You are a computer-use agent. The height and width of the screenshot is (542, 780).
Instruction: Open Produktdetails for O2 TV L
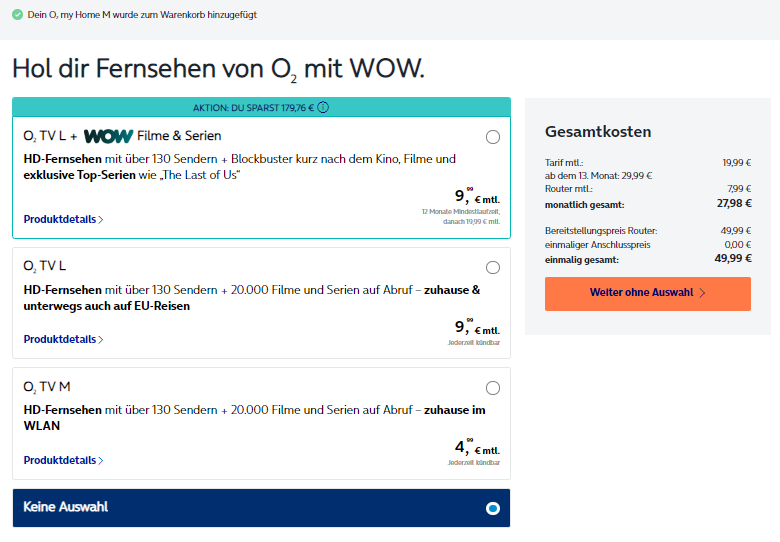pyautogui.click(x=63, y=339)
